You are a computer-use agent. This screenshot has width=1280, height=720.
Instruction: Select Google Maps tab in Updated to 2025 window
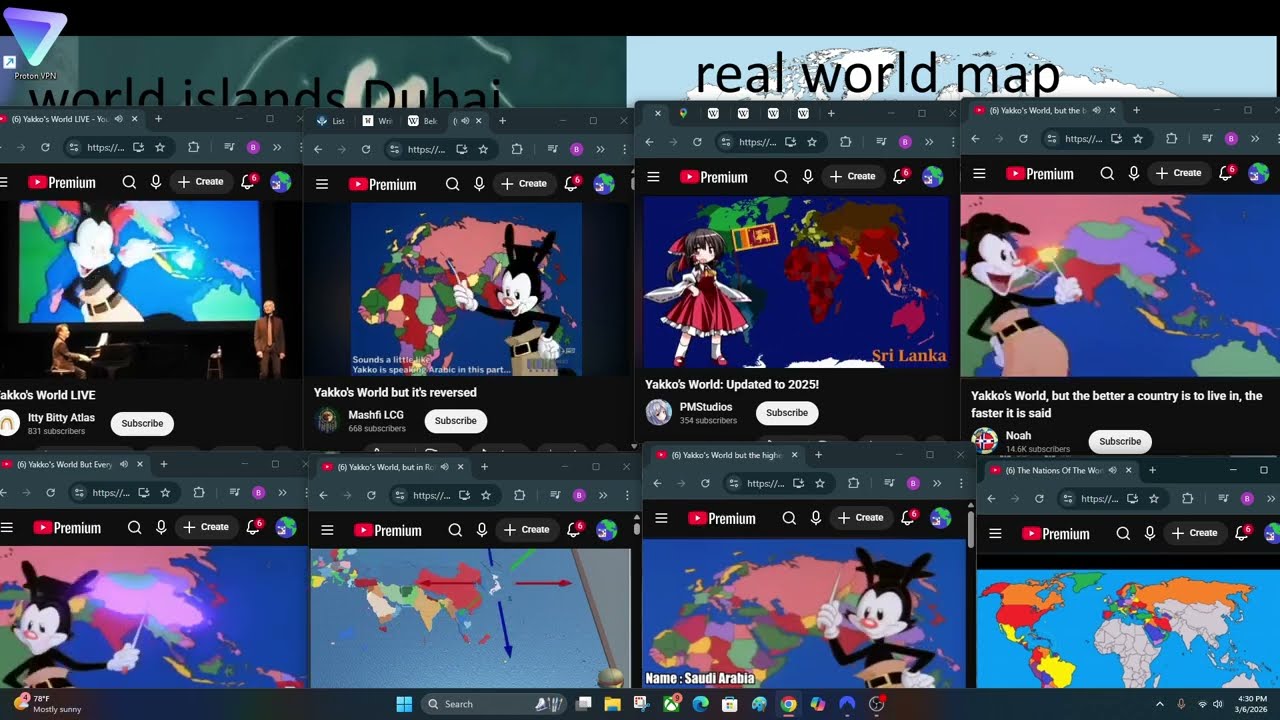pos(683,113)
